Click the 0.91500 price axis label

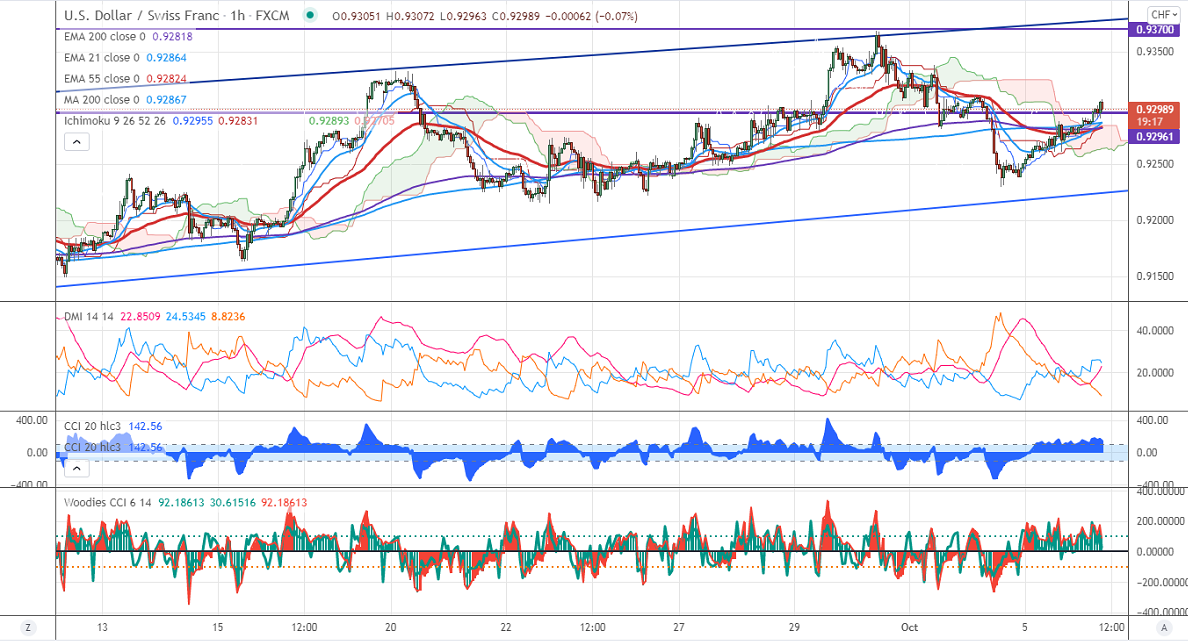[x=1155, y=276]
